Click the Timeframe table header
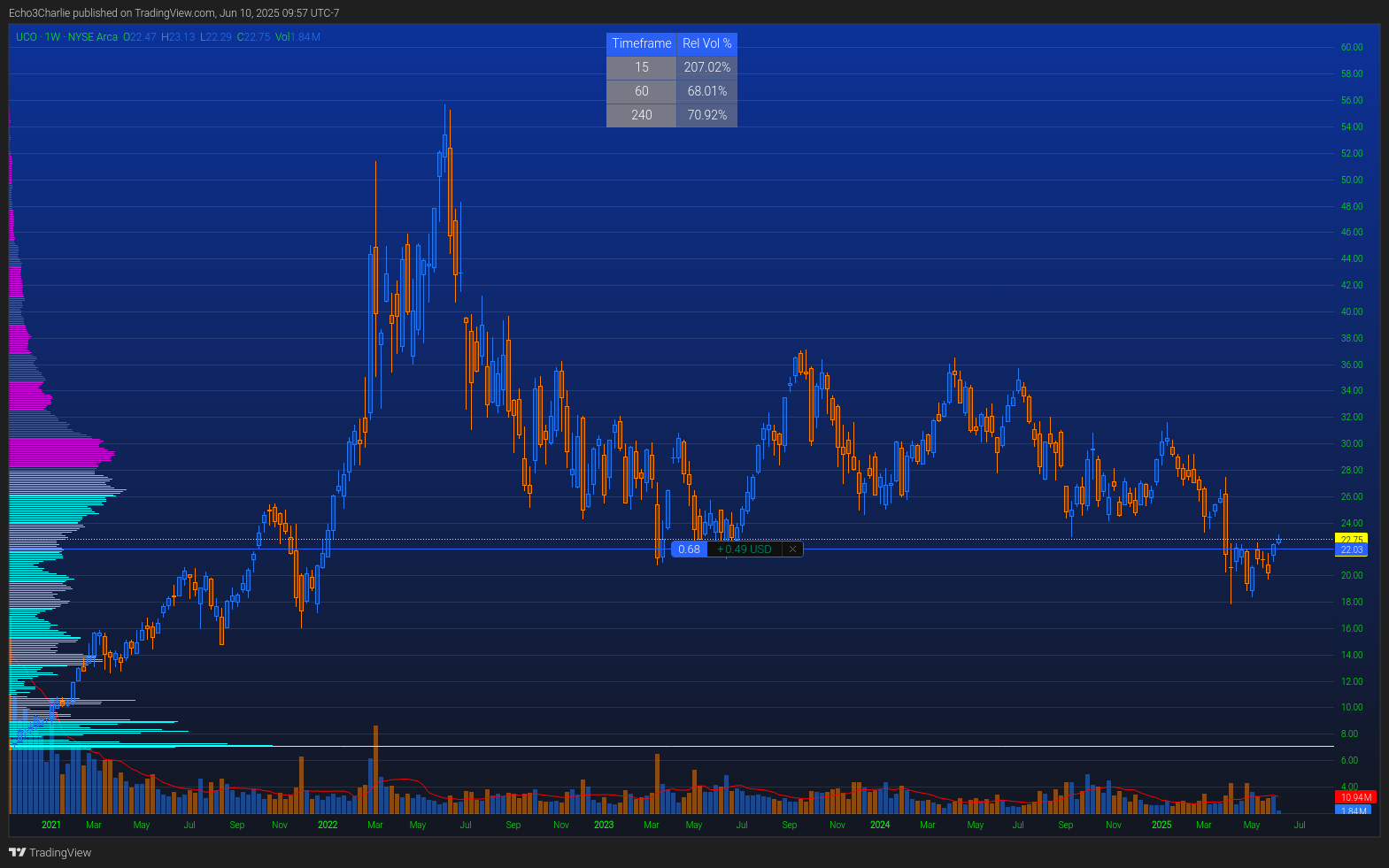 click(642, 43)
